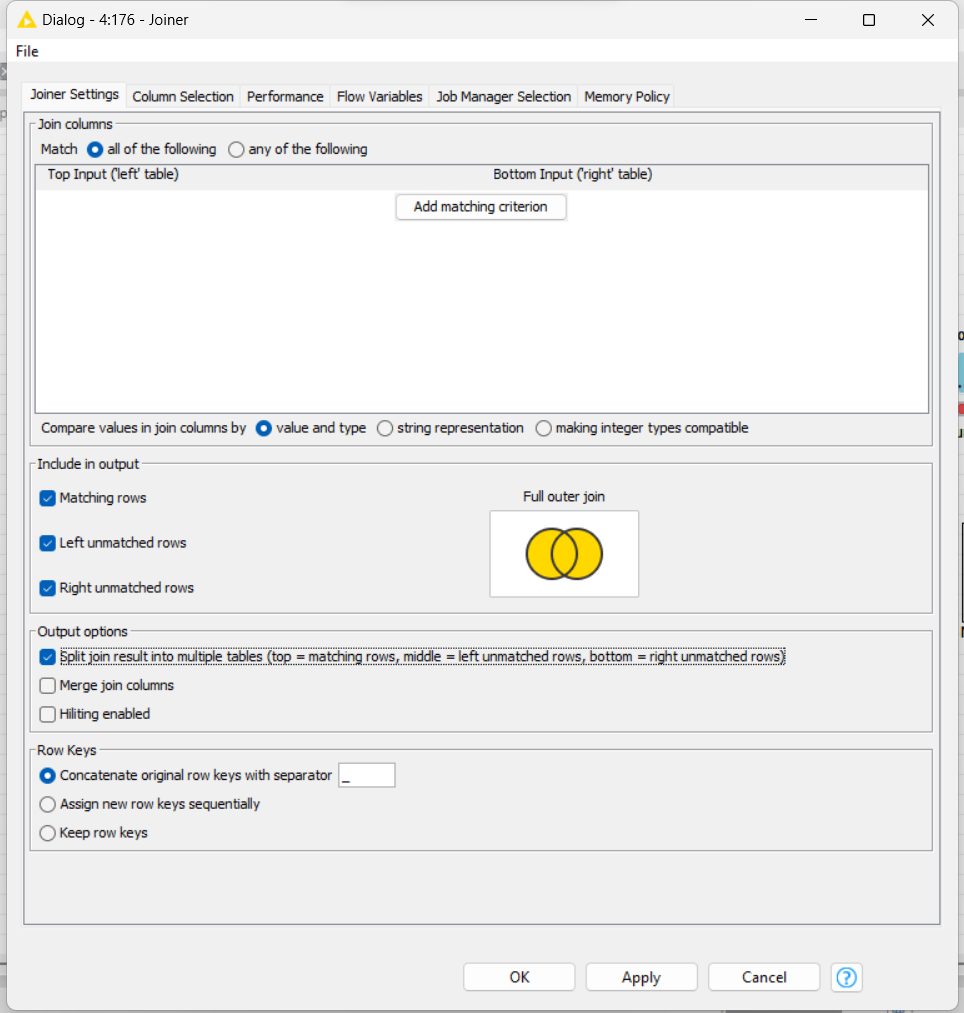The height and width of the screenshot is (1013, 964).
Task: Toggle Left unmatched rows checkbox
Action: (47, 543)
